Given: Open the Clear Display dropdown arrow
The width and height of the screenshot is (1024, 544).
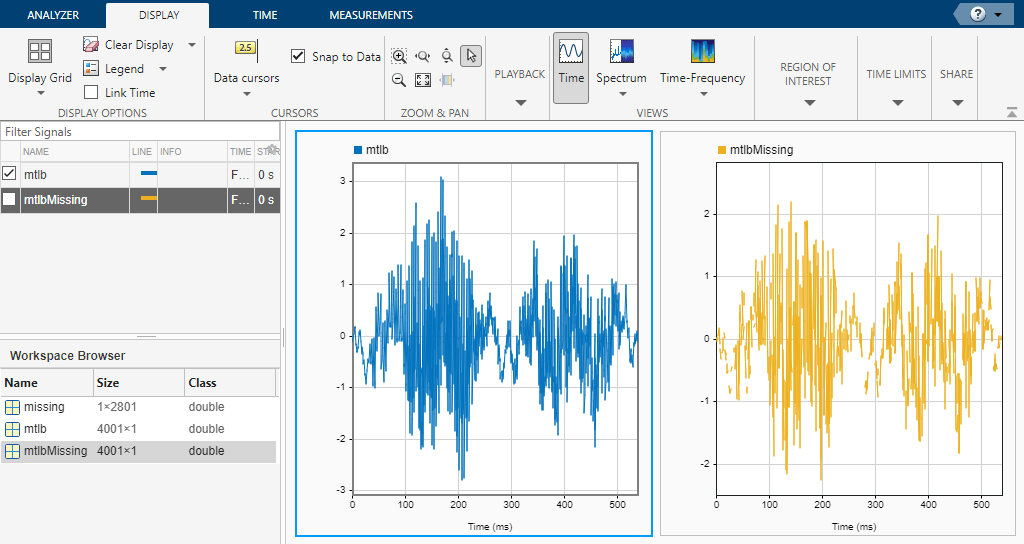Looking at the screenshot, I should [x=192, y=45].
